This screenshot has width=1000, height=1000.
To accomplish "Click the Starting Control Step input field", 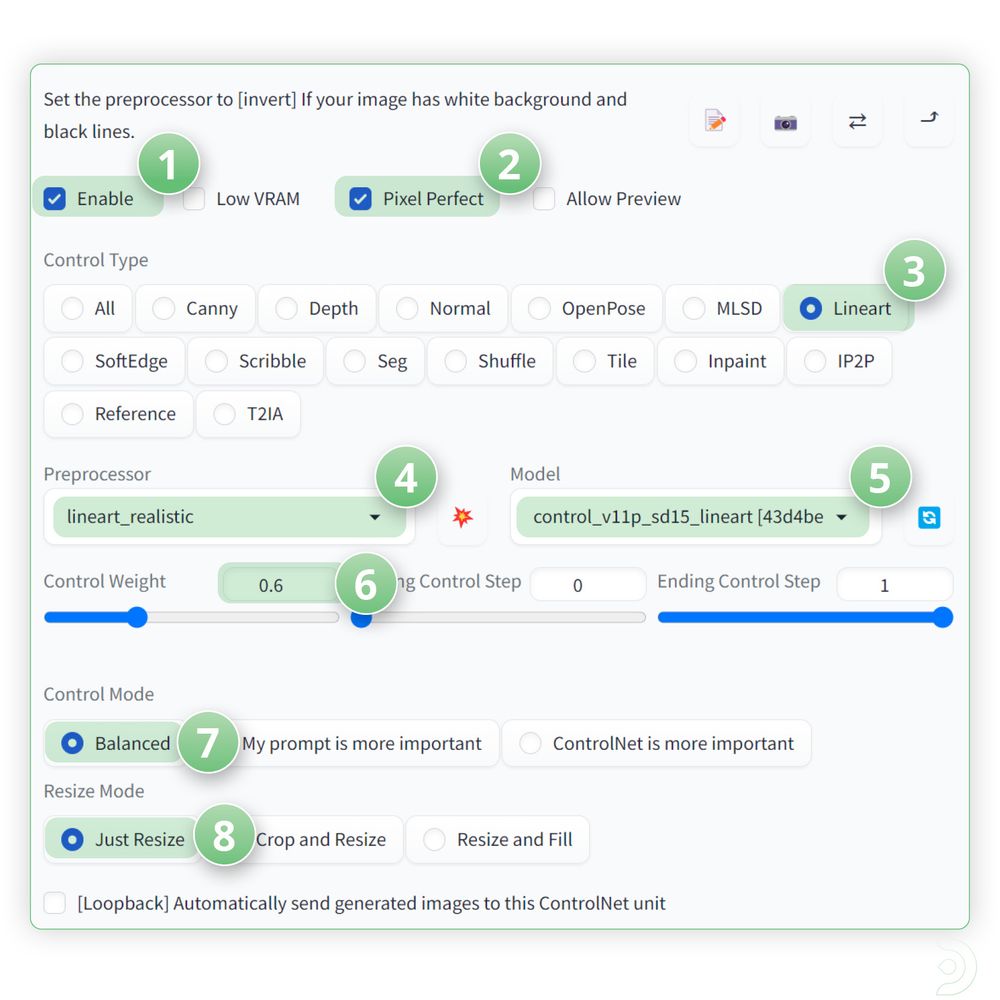I will tap(588, 584).
